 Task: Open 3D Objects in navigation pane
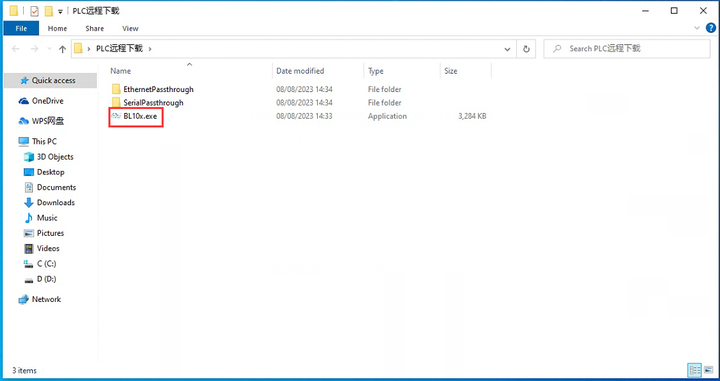55,157
